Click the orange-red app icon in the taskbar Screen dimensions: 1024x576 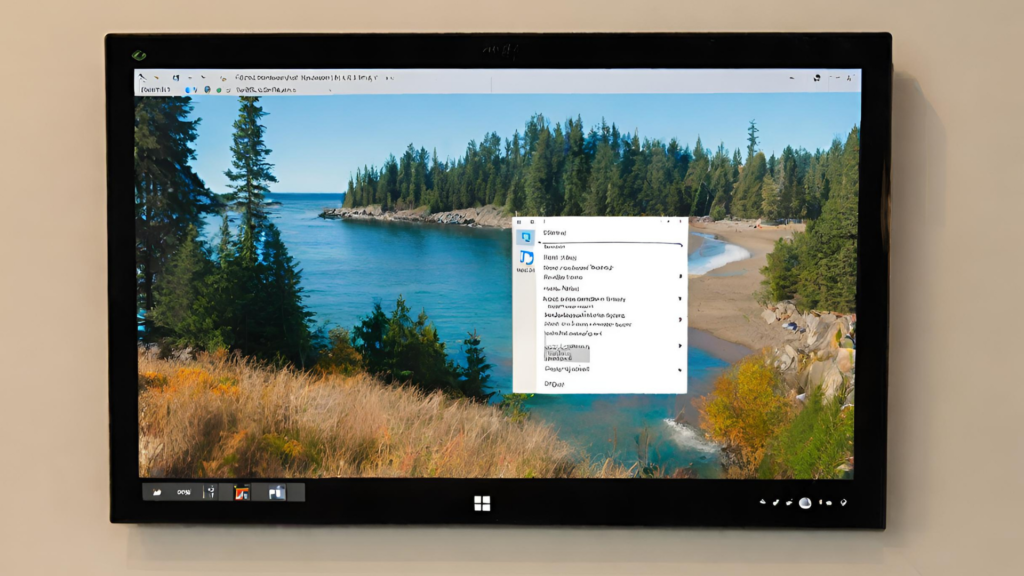click(x=241, y=492)
